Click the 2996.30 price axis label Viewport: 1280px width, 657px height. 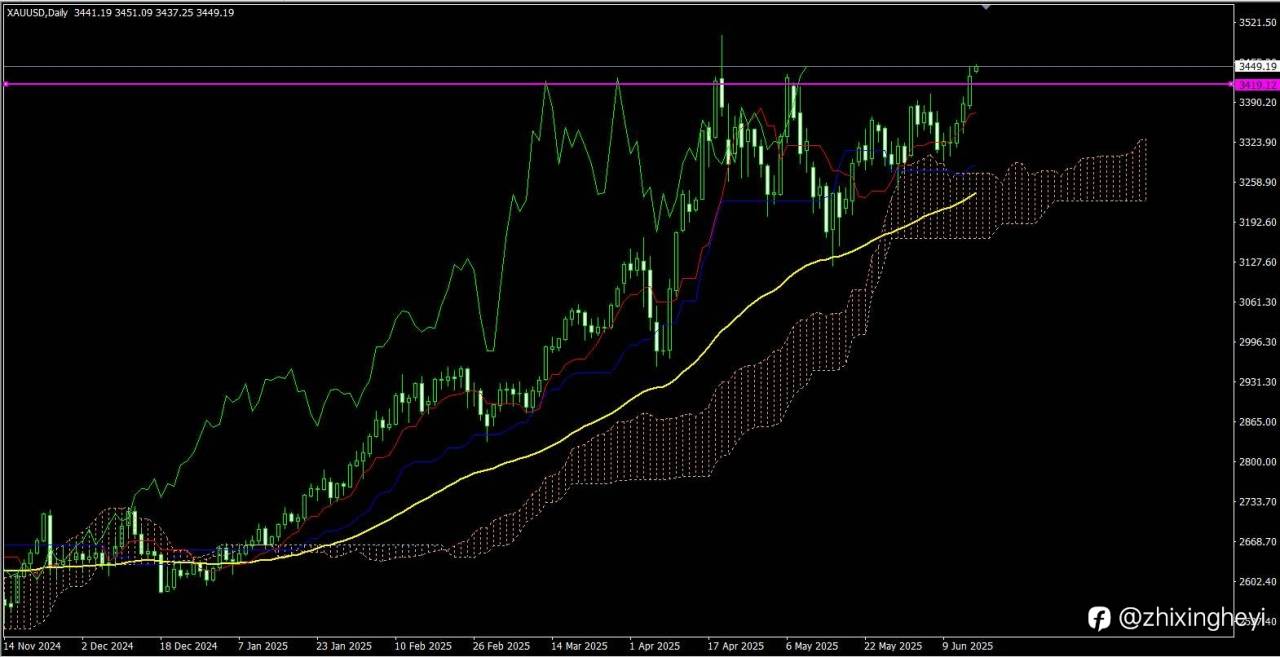(1257, 342)
